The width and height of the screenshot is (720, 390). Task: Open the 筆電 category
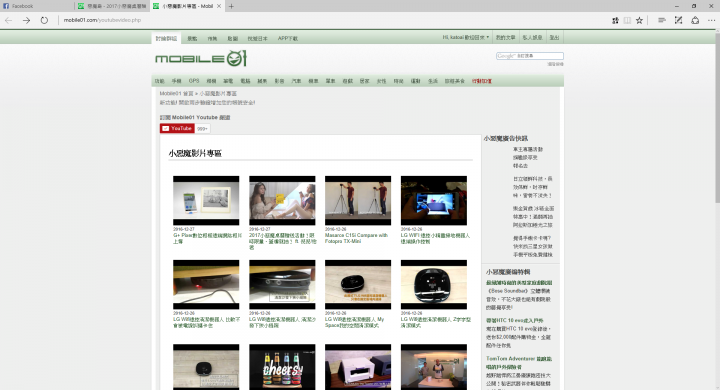pos(228,81)
